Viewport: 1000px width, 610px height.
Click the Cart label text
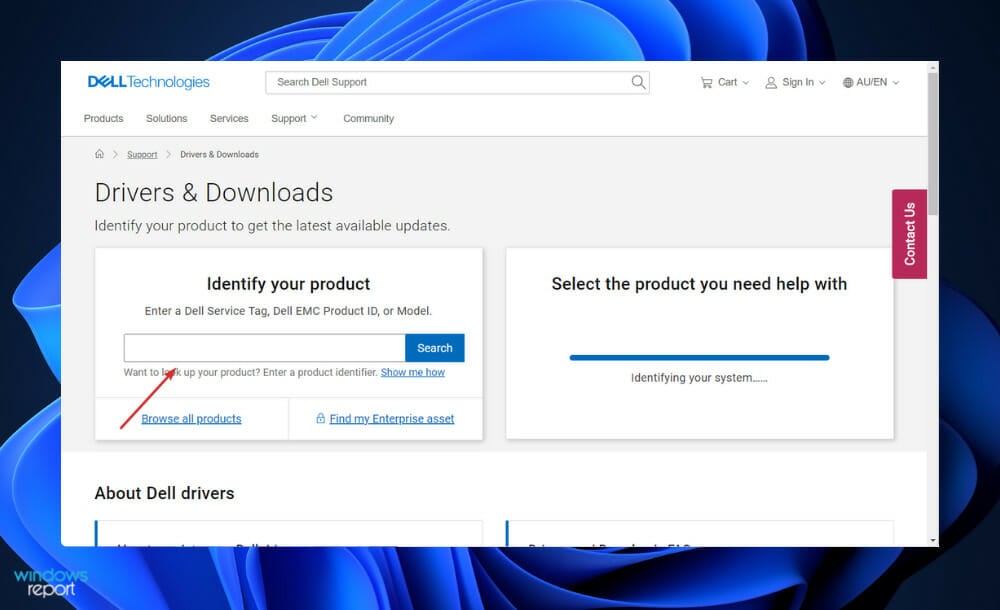[727, 82]
